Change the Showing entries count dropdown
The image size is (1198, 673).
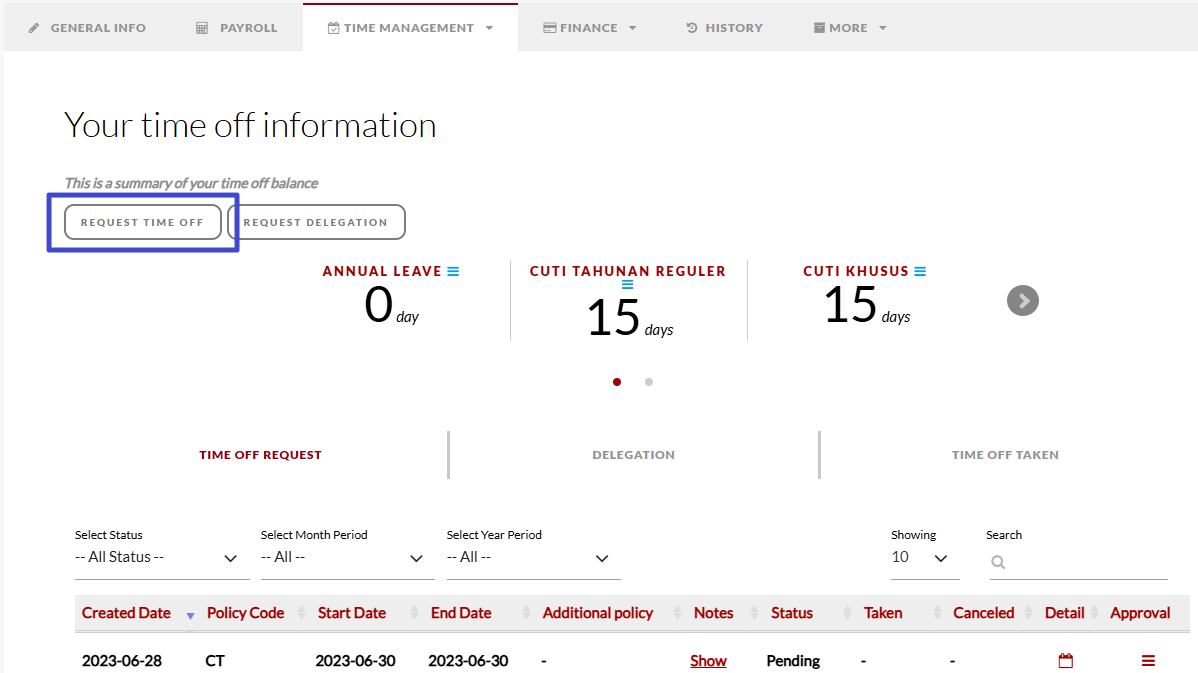[x=923, y=558]
